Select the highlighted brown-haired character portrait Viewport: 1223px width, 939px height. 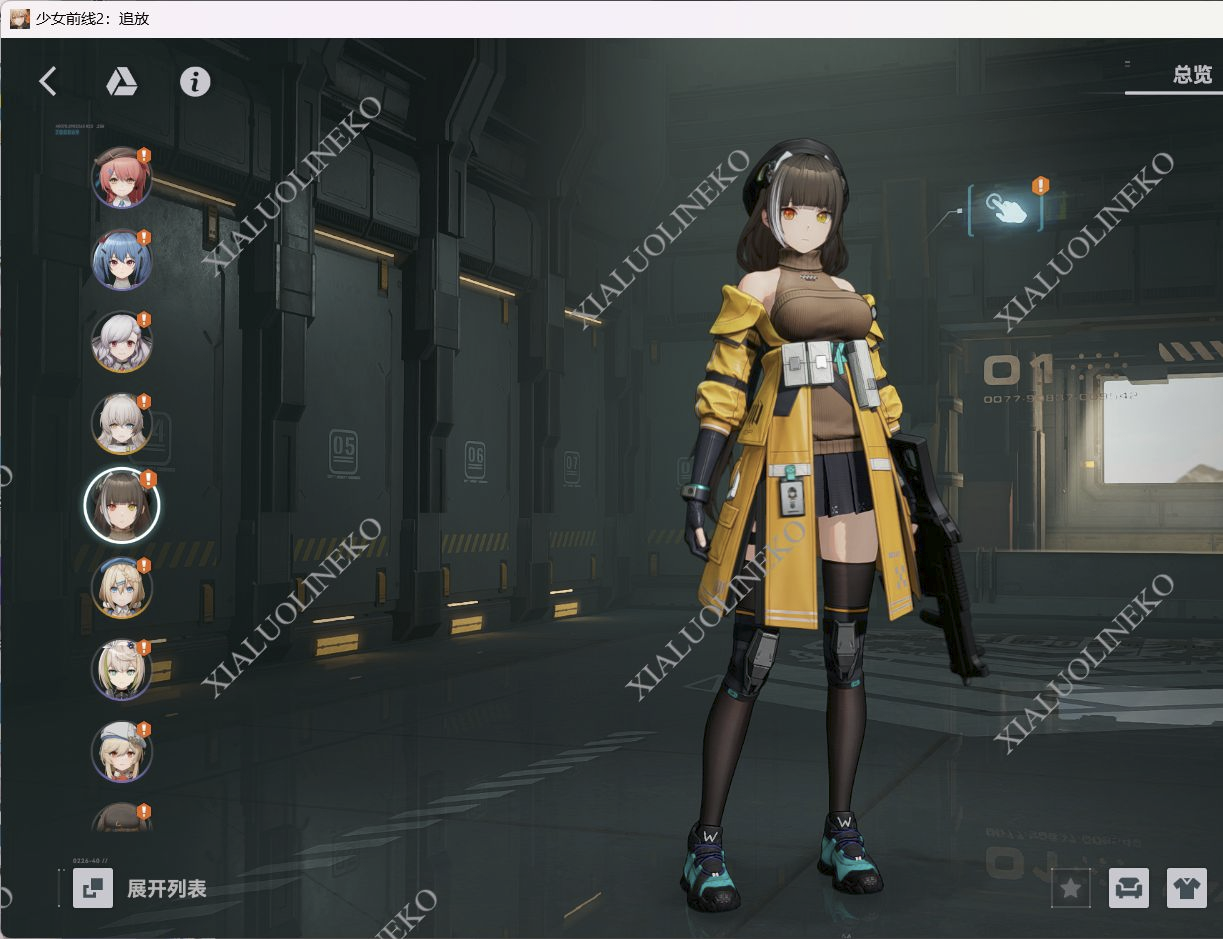(x=122, y=505)
